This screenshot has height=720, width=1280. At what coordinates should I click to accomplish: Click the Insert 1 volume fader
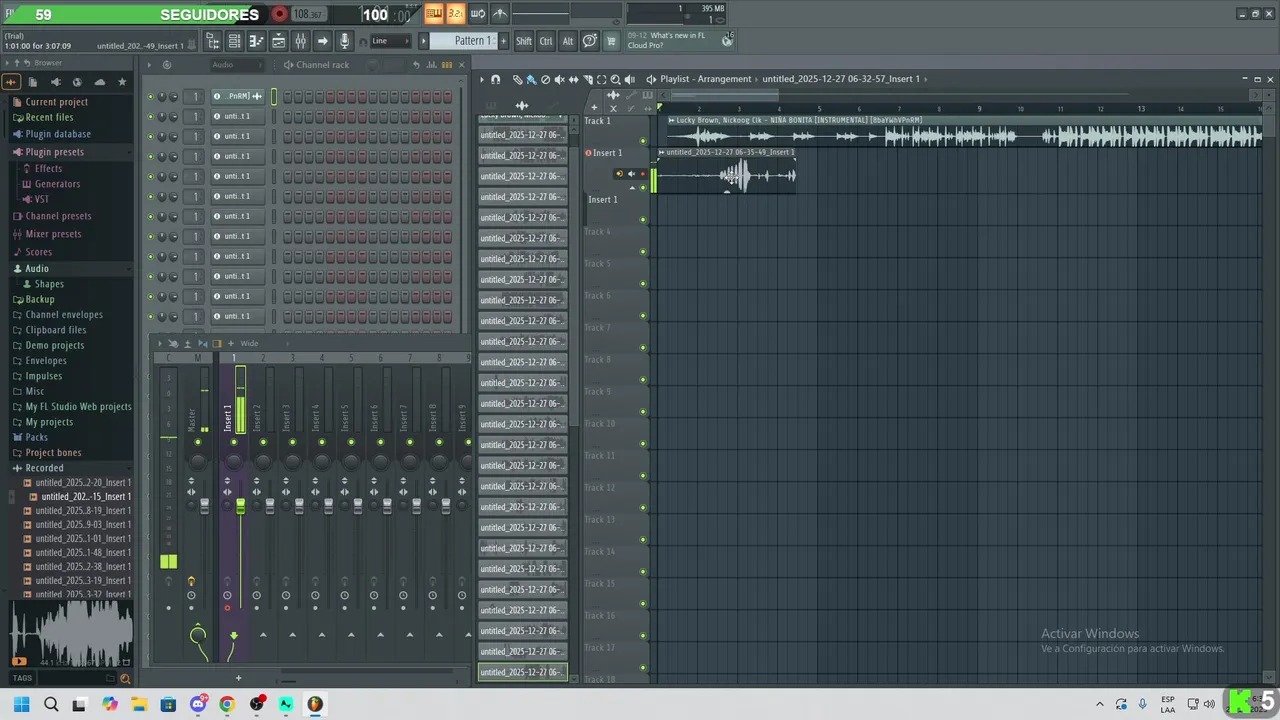pos(240,507)
